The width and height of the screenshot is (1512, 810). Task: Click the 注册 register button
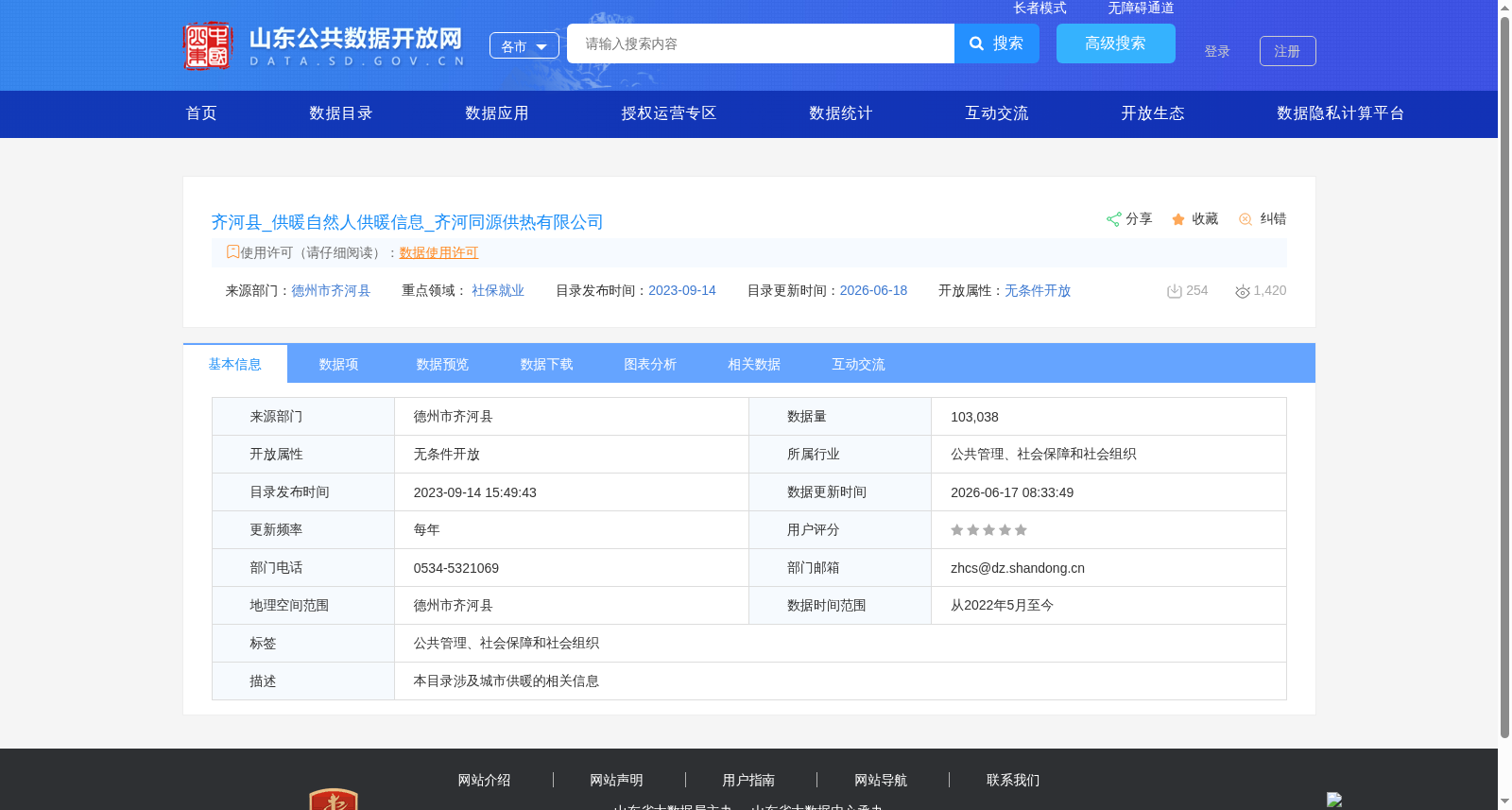click(x=1288, y=51)
